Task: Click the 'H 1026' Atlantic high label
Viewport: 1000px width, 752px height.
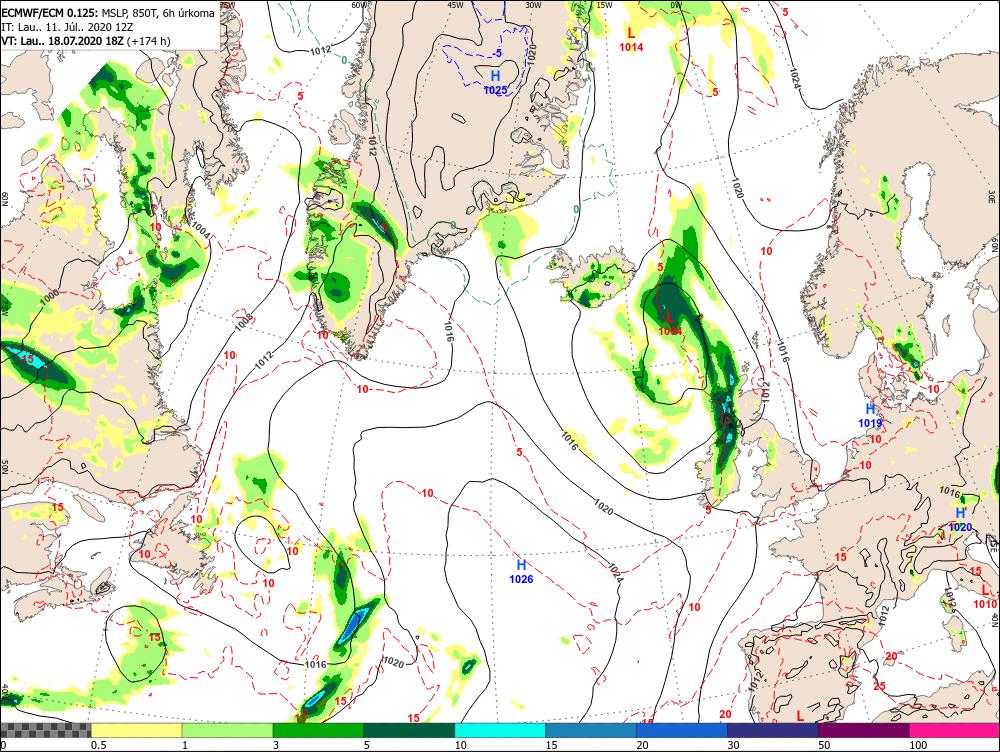Action: tap(521, 571)
